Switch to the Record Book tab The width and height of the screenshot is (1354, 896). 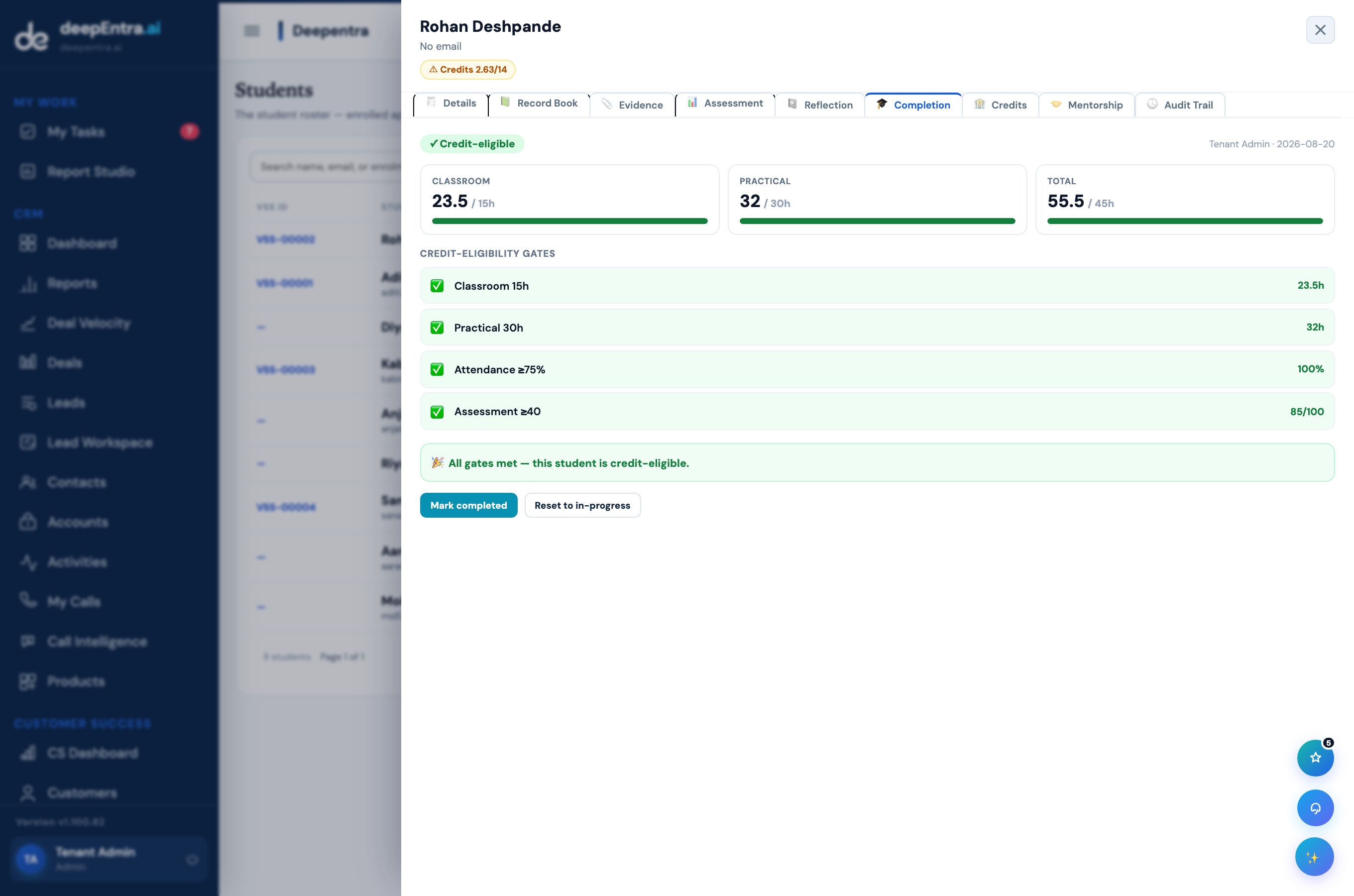[539, 104]
